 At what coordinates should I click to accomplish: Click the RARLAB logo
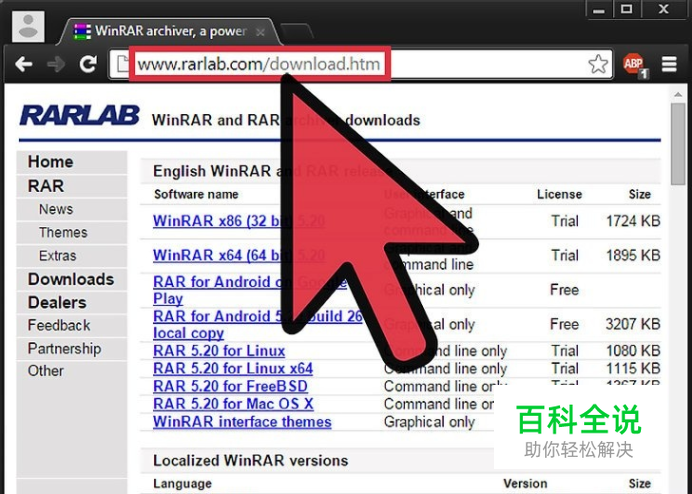[79, 116]
